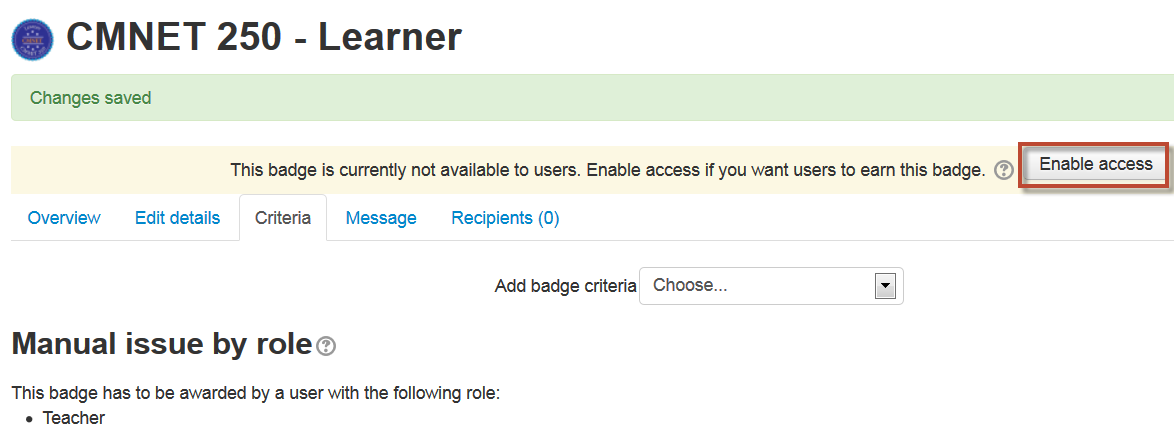Click the dropdown arrow in the criteria selector

886,286
